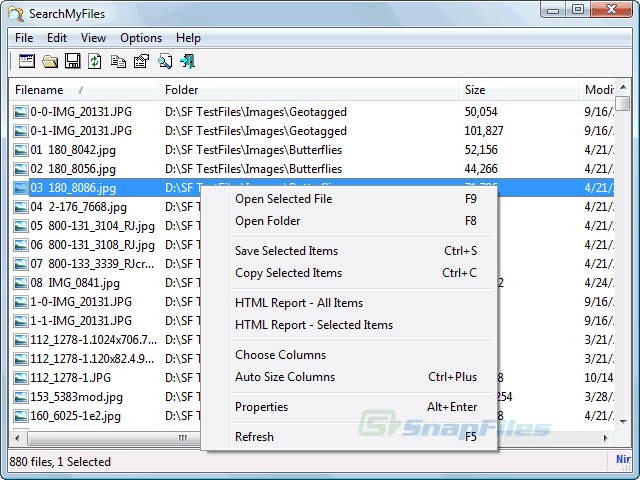Open the Options menu
Viewport: 640px width, 480px height.
coord(141,38)
